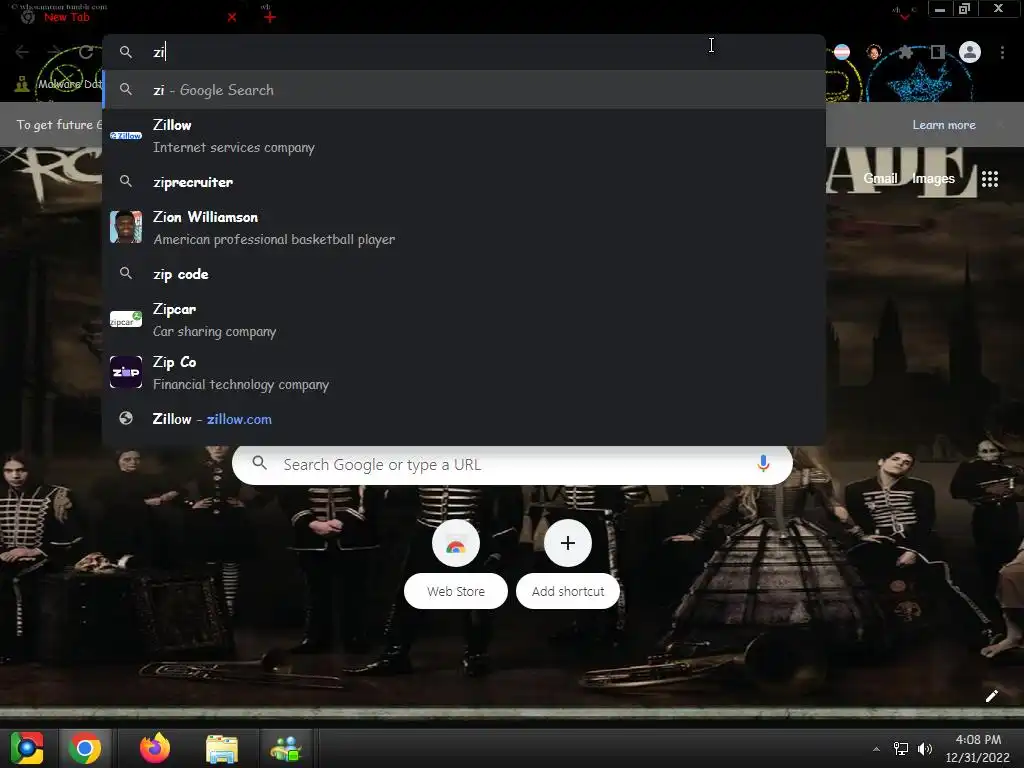Click the Zillow logo thumbnail
Image resolution: width=1024 pixels, height=768 pixels.
tap(126, 136)
